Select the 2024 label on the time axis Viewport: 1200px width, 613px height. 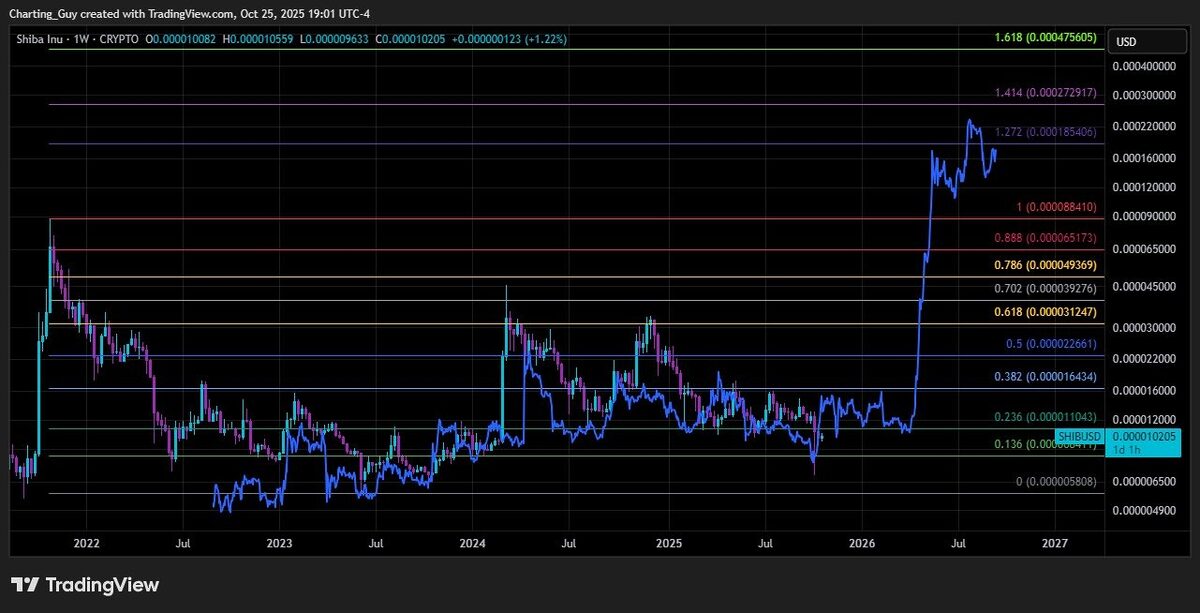471,543
